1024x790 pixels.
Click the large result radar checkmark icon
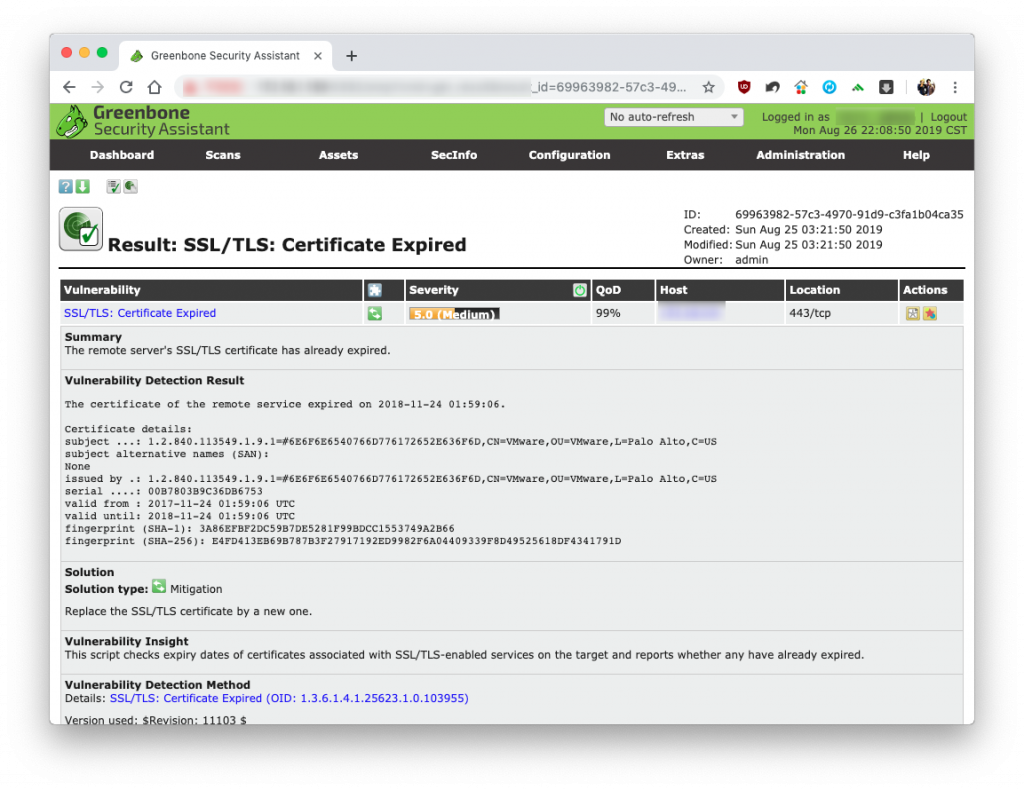pos(81,229)
